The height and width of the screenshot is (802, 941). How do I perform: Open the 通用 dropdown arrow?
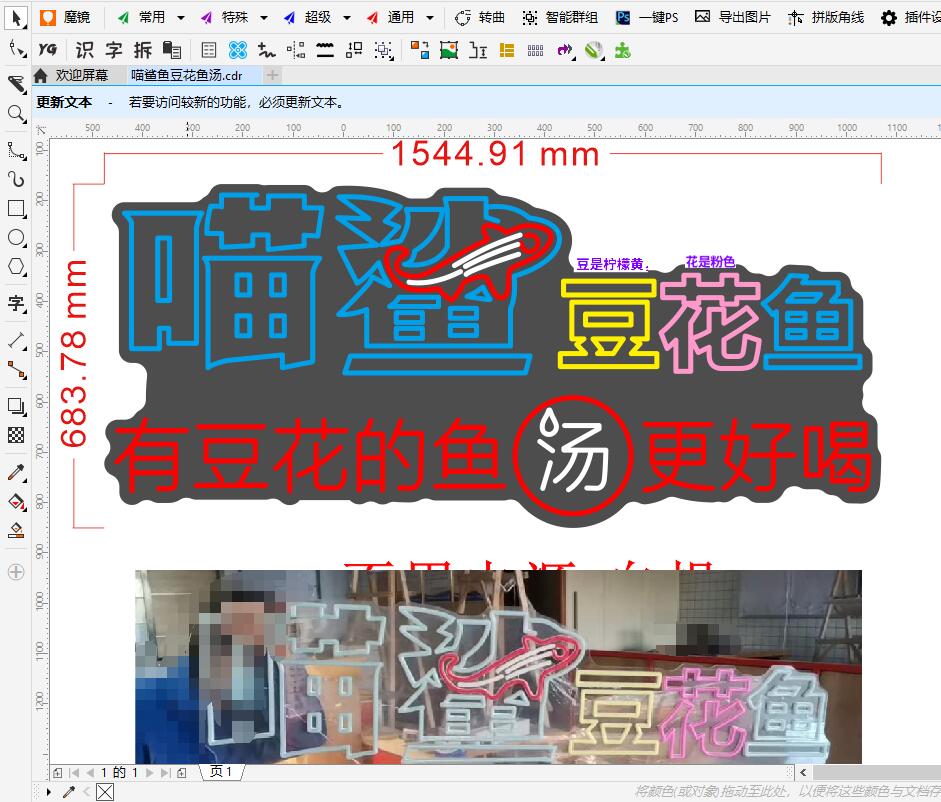430,18
